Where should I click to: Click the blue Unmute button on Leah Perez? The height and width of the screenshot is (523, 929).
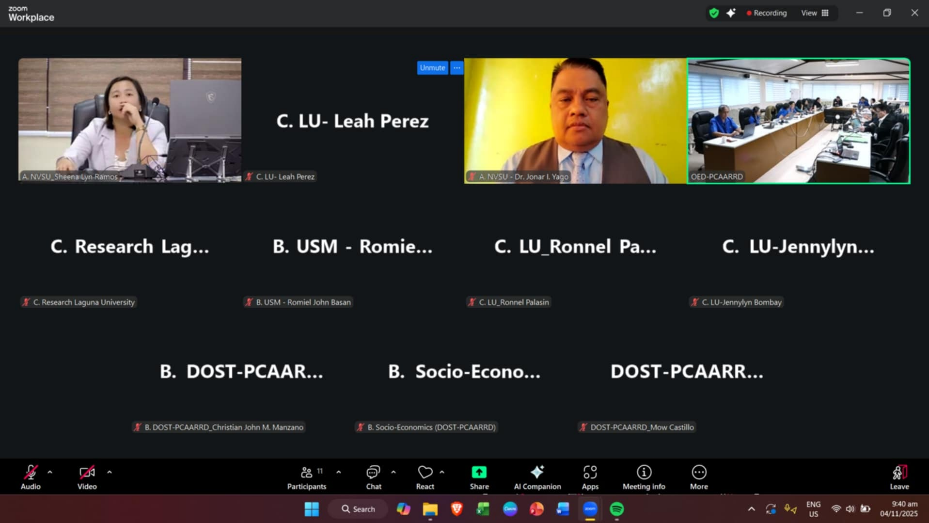[432, 68]
